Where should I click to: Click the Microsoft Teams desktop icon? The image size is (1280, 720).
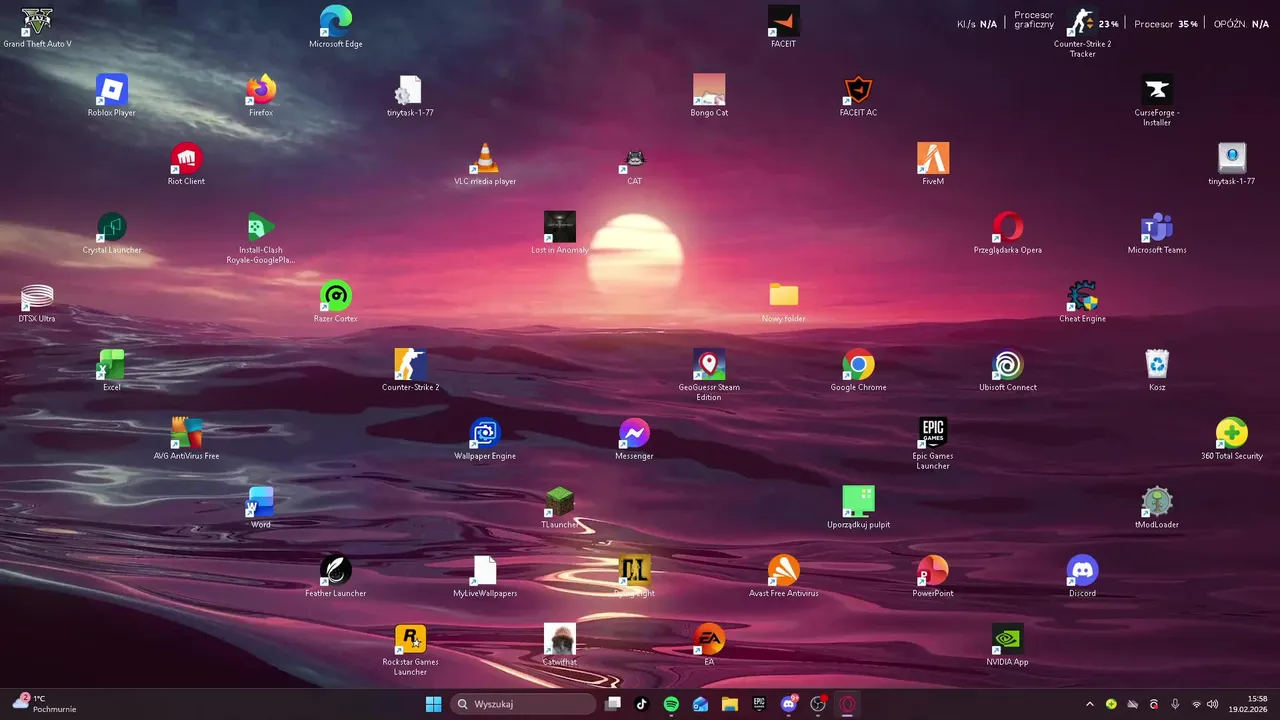1157,233
